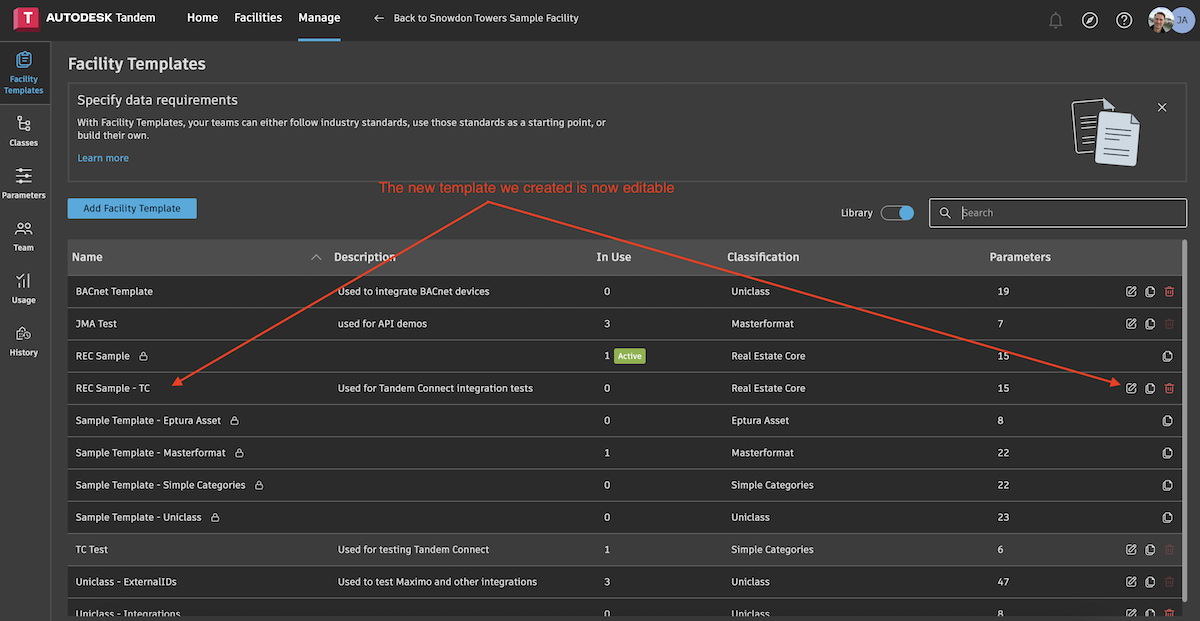Edit the REC Sample - TC template
1200x621 pixels.
click(1131, 388)
